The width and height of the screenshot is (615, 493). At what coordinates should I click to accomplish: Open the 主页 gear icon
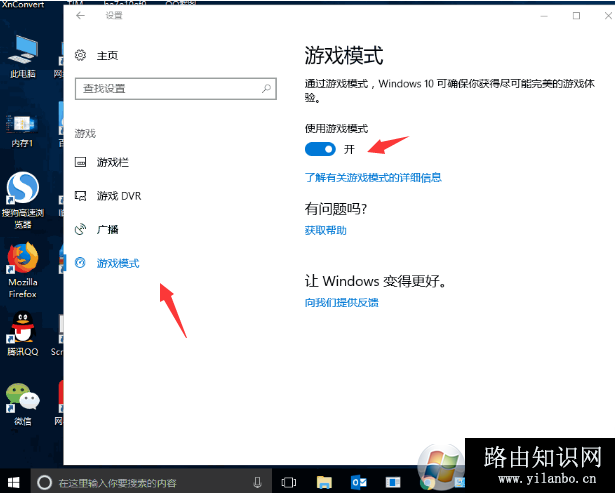tap(80, 55)
